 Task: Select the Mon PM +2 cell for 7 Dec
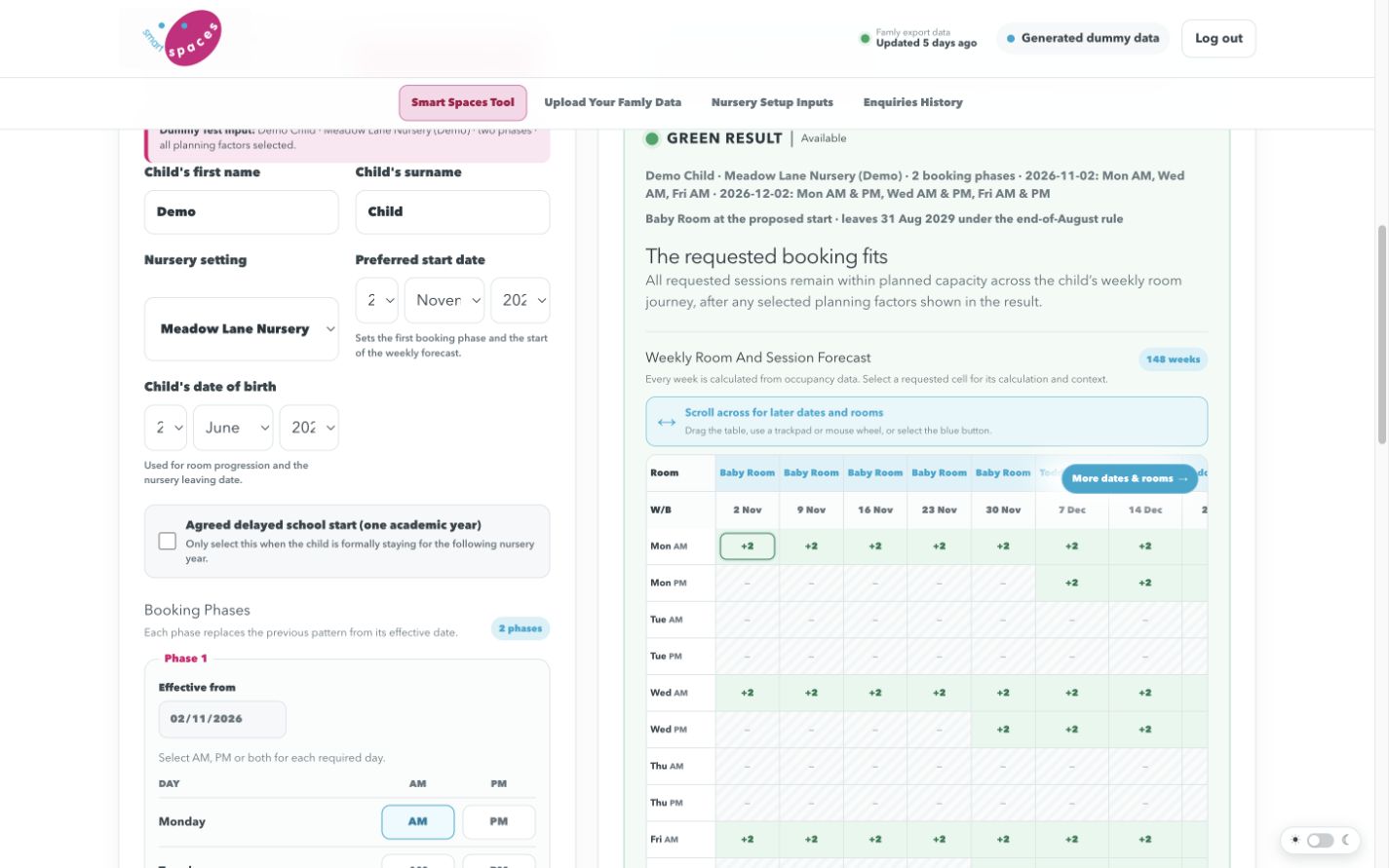[1072, 583]
